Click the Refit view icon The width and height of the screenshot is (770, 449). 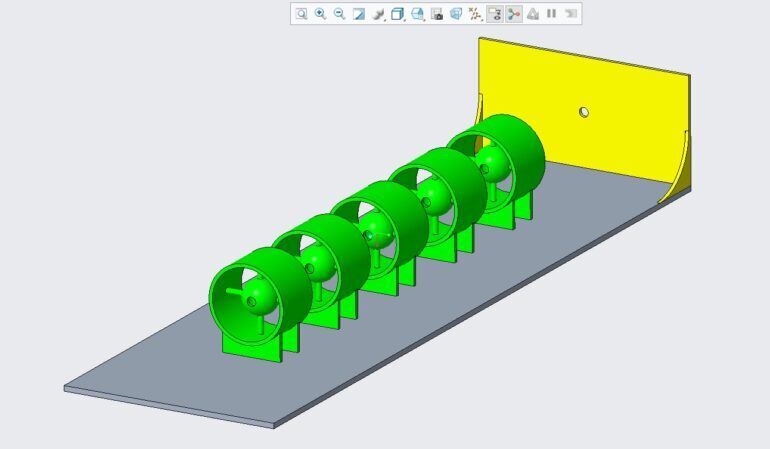coord(301,14)
